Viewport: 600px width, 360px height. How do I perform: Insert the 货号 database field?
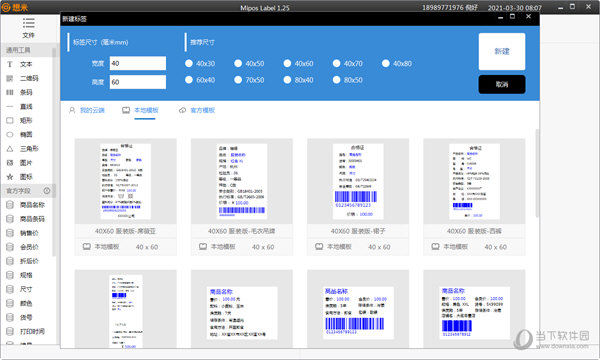(27, 317)
